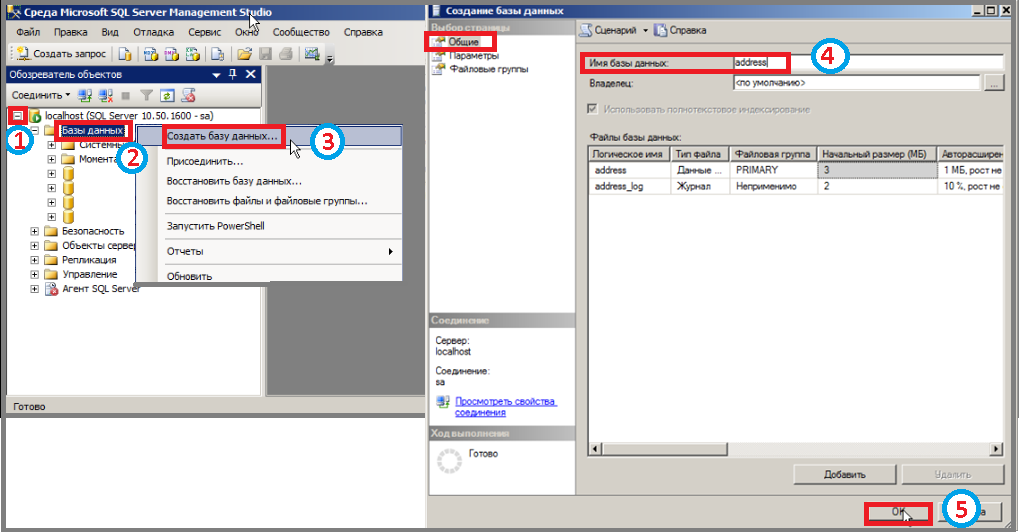Collapse the localhost server node
Image resolution: width=1019 pixels, height=532 pixels.
pos(18,116)
